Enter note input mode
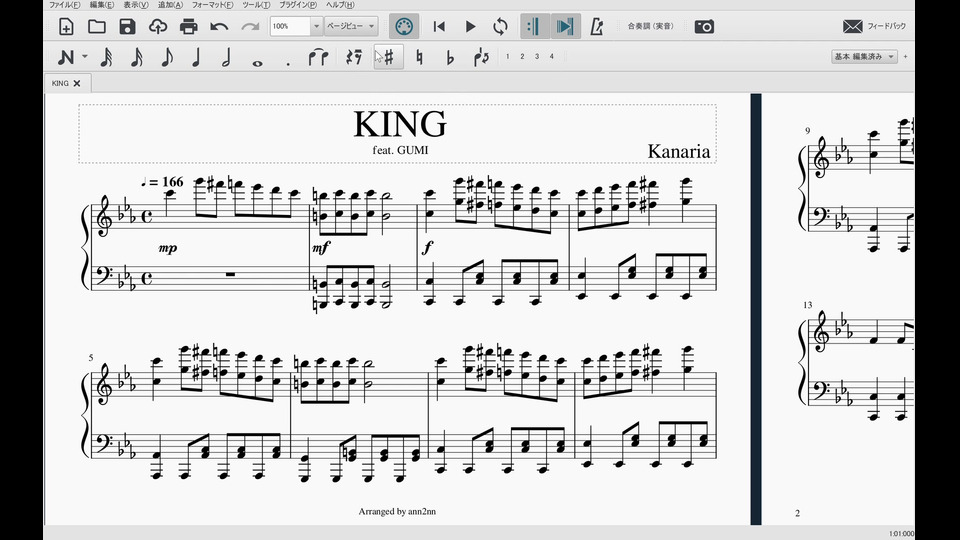The height and width of the screenshot is (540, 960). pos(66,57)
